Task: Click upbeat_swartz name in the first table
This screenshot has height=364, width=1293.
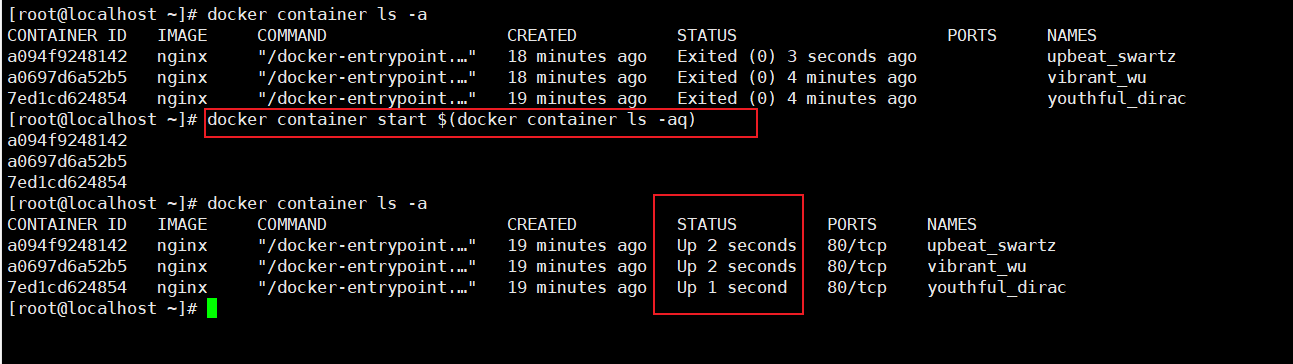Action: pyautogui.click(x=1111, y=57)
